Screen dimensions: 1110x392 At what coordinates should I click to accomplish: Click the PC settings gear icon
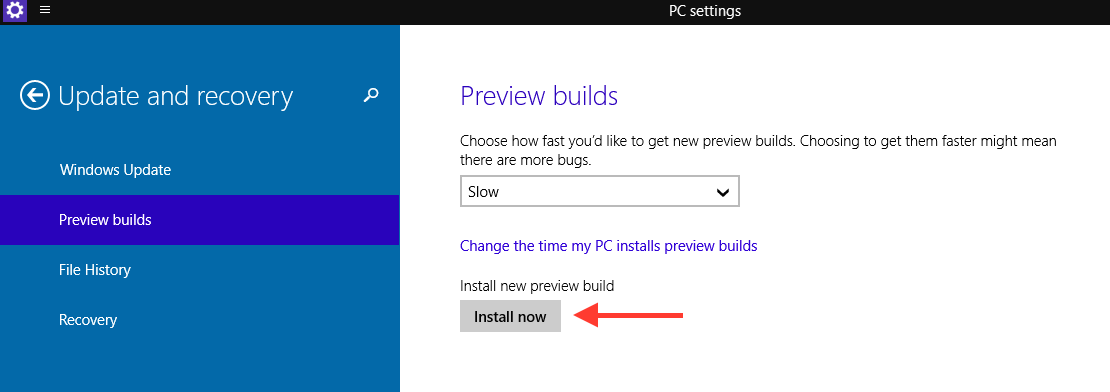pyautogui.click(x=14, y=11)
